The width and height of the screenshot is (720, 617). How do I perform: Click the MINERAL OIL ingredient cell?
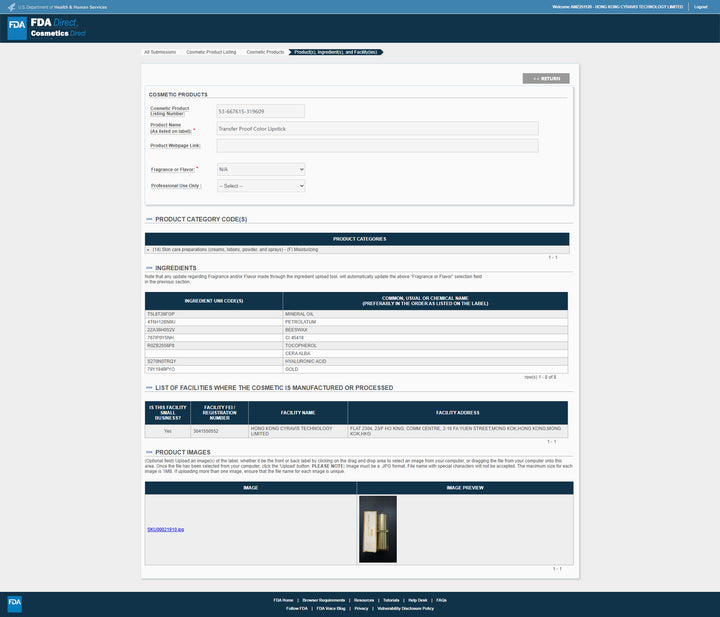425,314
